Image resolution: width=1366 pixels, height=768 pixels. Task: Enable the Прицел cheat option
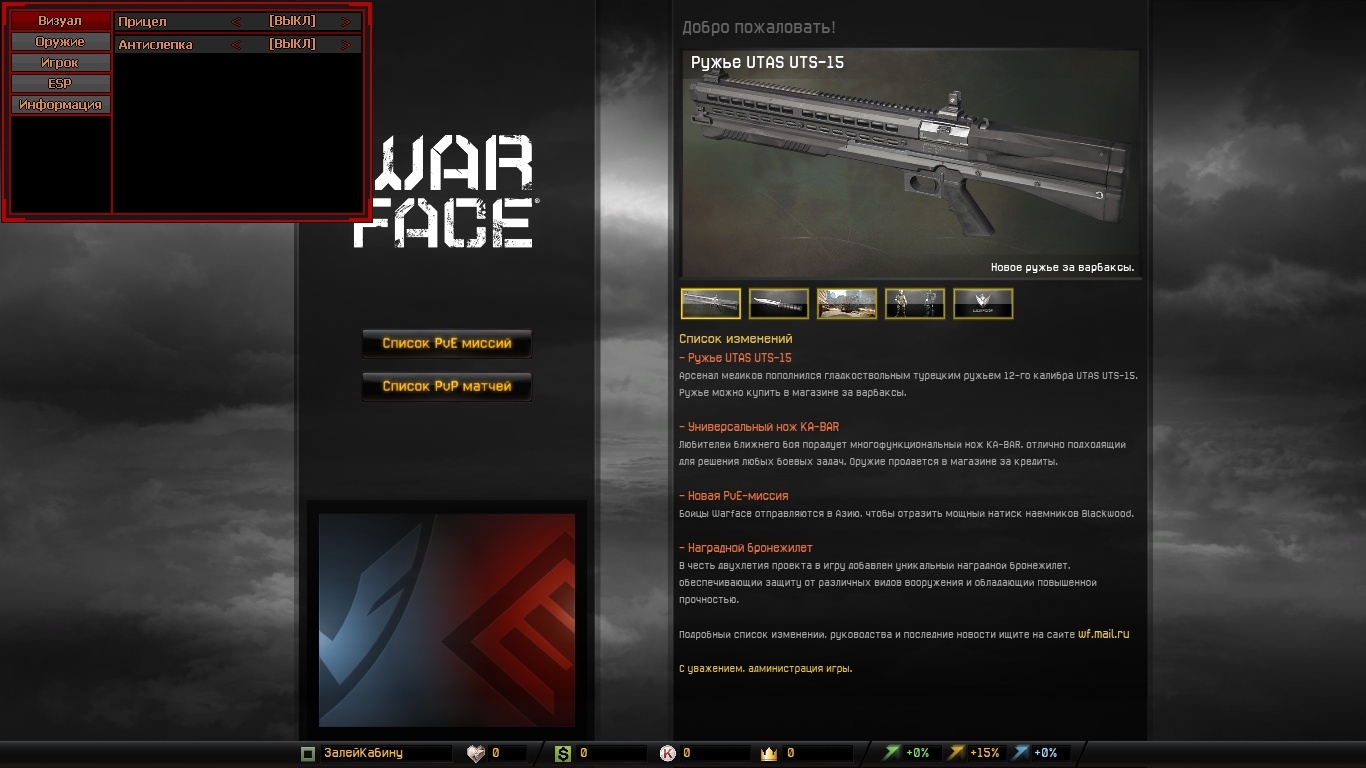click(x=292, y=21)
